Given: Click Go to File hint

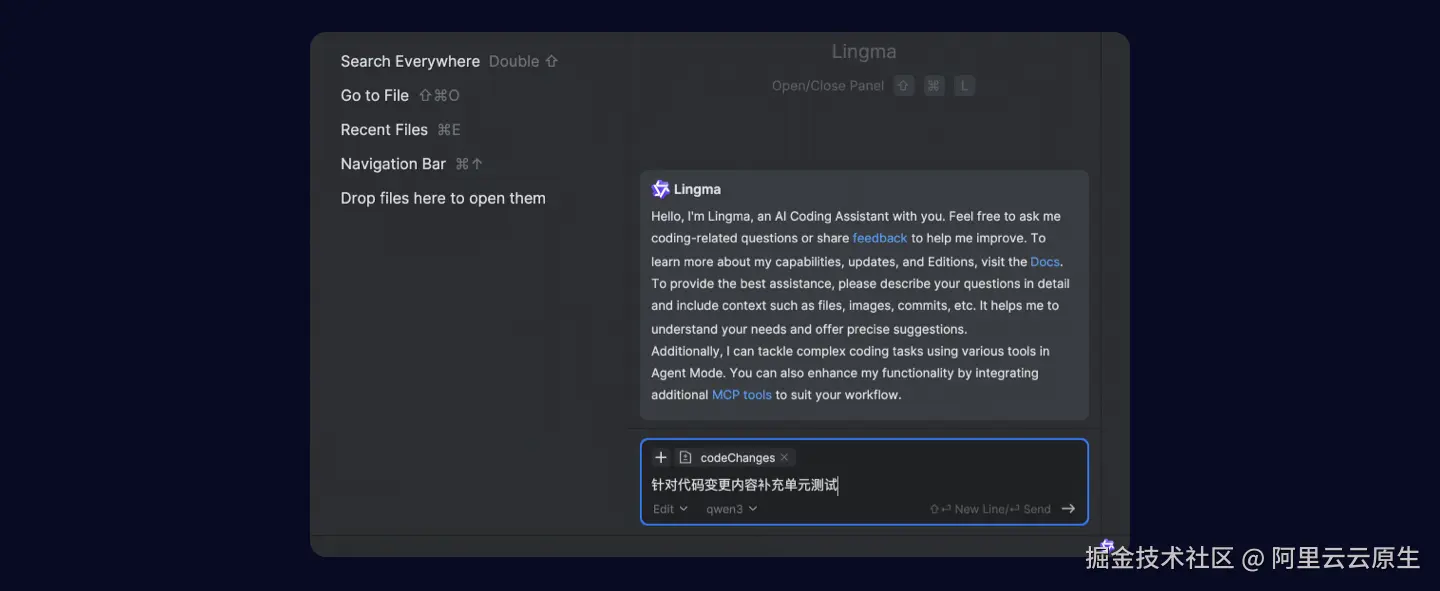Looking at the screenshot, I should pyautogui.click(x=375, y=95).
